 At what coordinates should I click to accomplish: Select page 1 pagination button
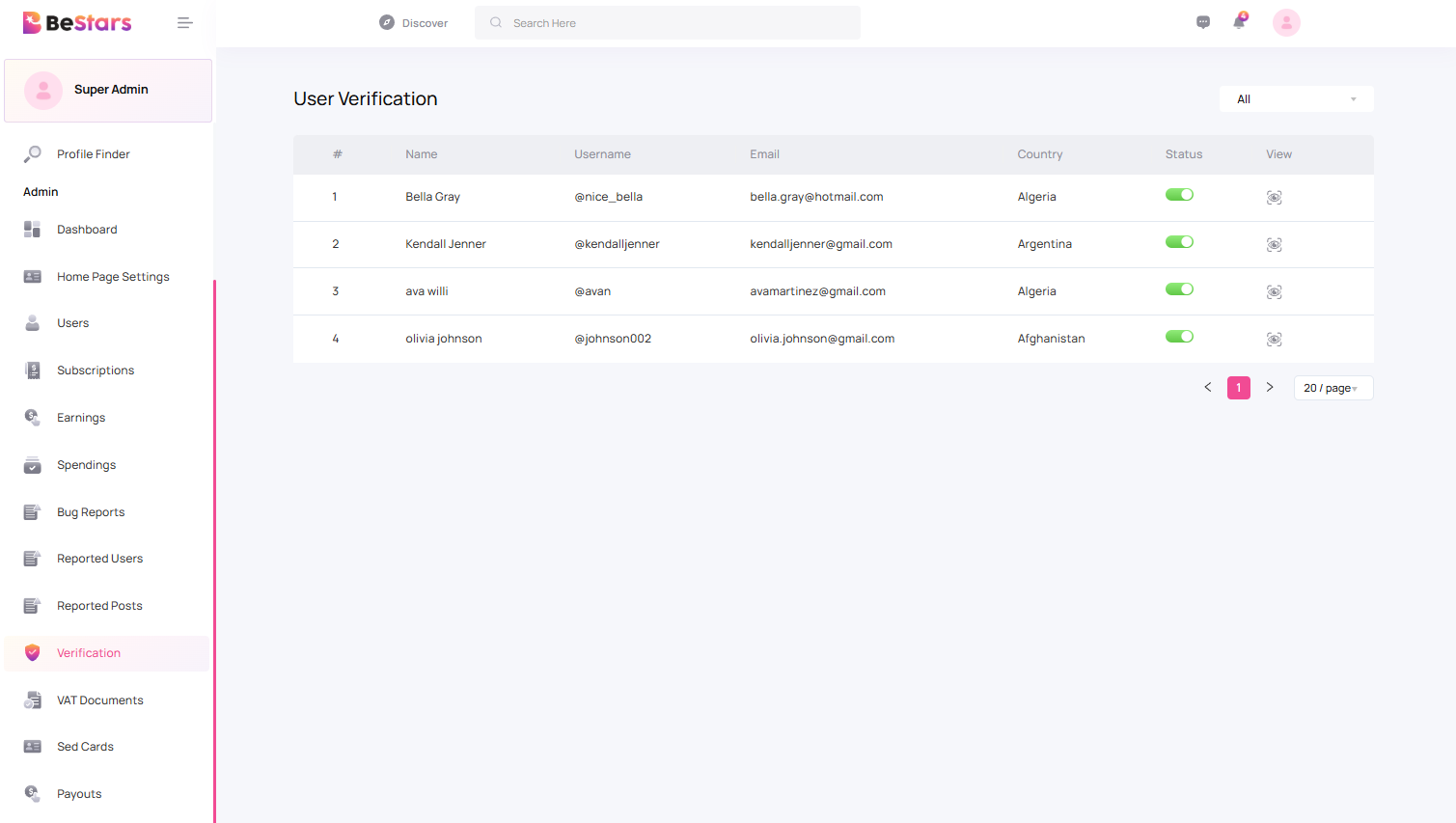point(1239,388)
